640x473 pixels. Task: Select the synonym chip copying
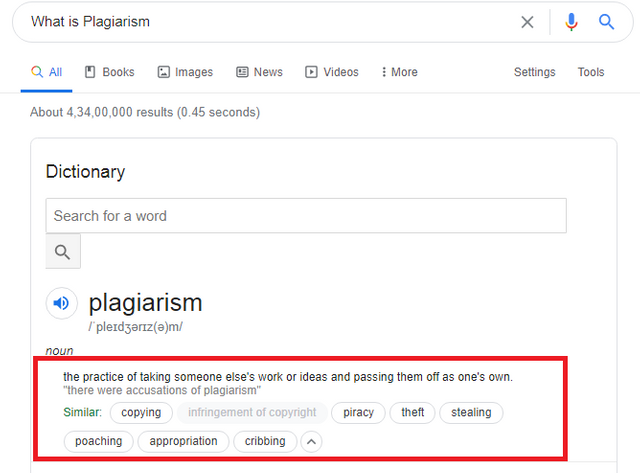tap(141, 413)
